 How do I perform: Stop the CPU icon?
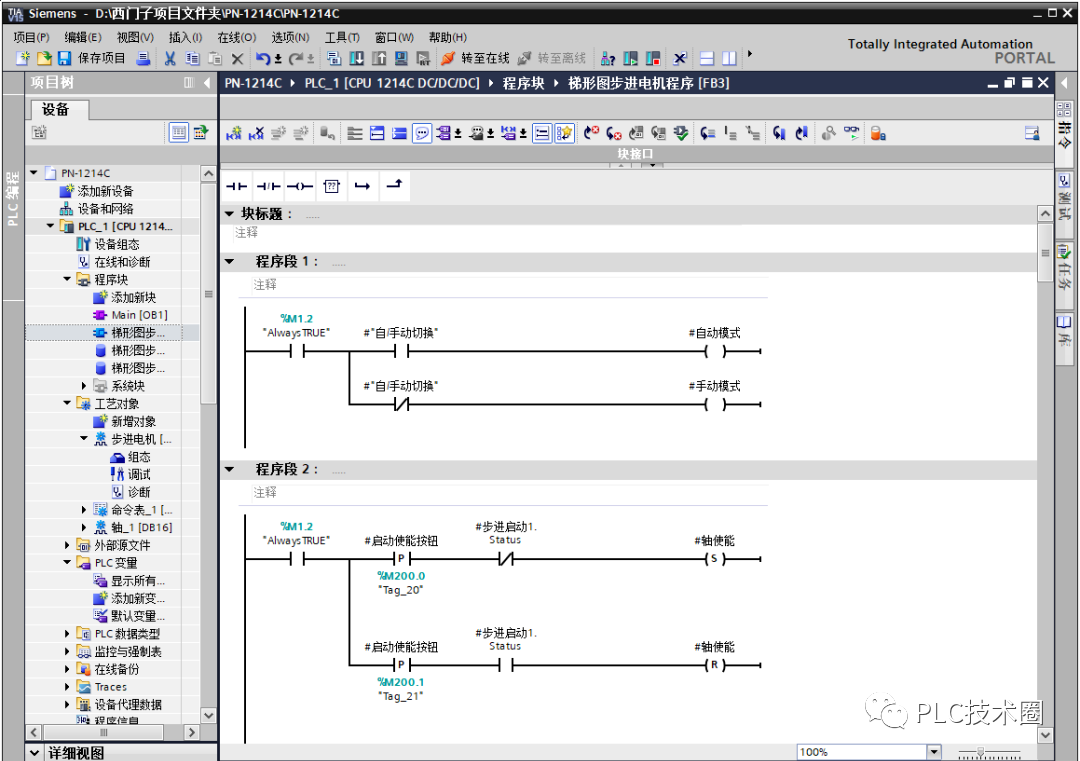[x=652, y=59]
